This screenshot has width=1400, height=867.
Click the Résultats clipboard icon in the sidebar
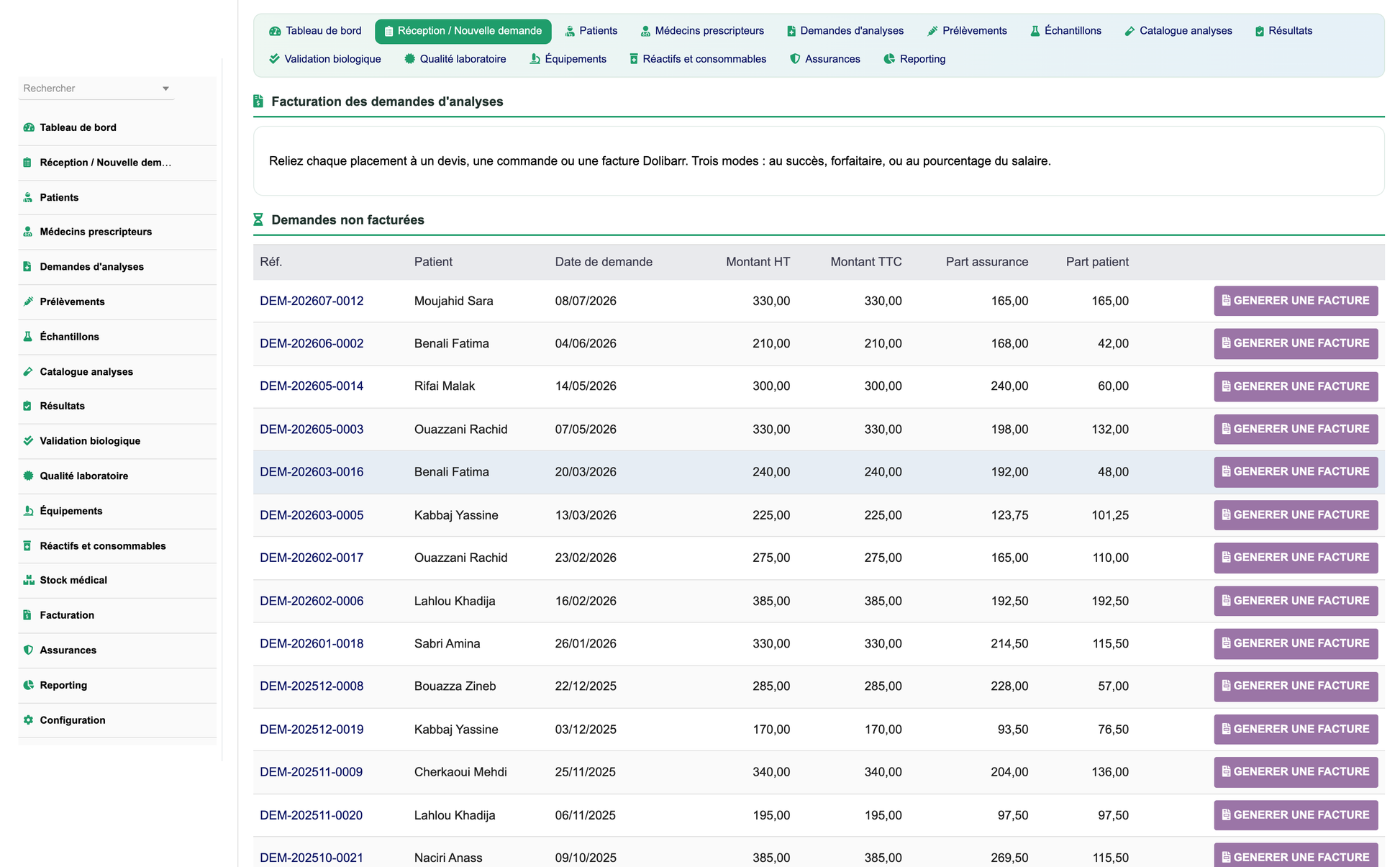click(27, 406)
